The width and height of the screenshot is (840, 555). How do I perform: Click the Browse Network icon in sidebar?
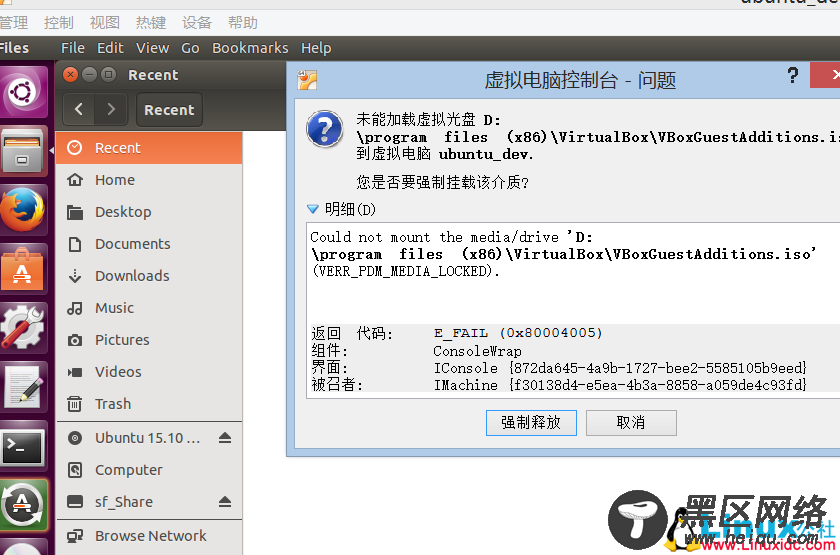click(x=75, y=536)
